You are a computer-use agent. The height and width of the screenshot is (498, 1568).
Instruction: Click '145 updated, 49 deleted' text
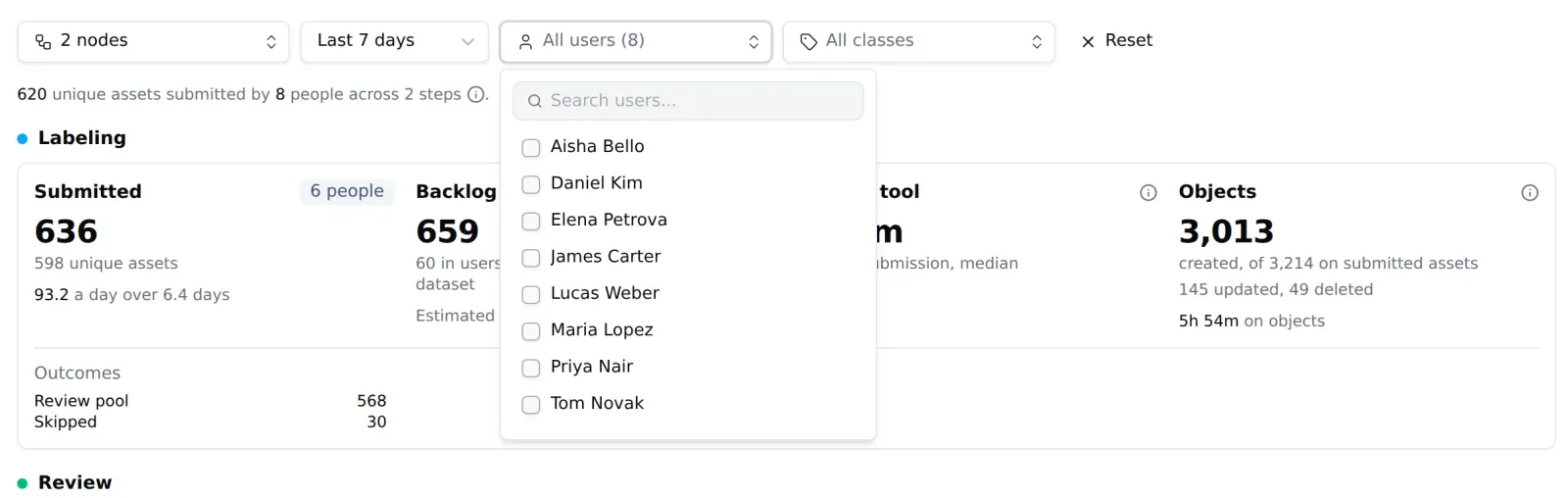[1276, 290]
